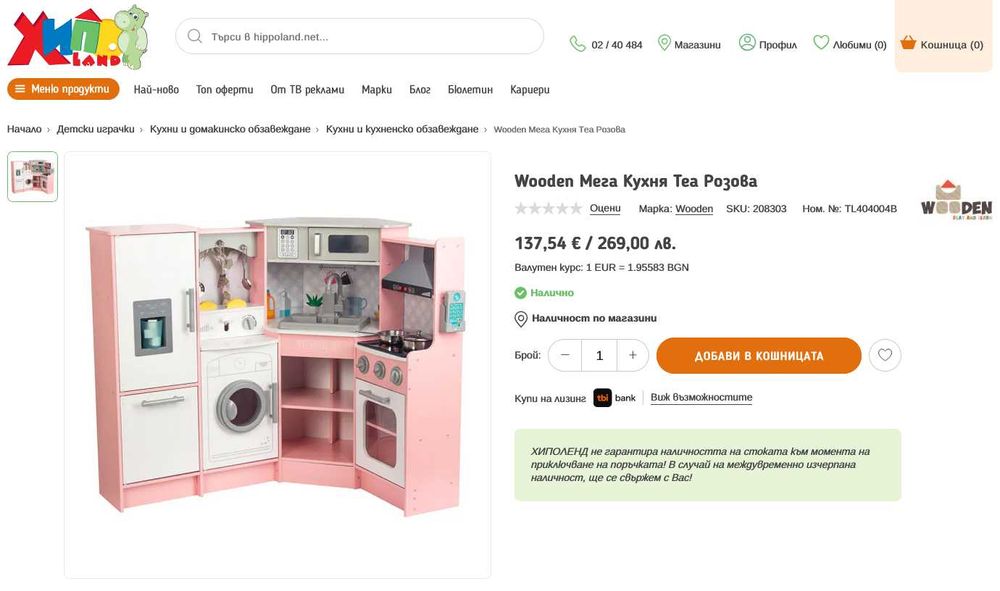
Task: Add product to wishlist with heart button
Action: 885,356
